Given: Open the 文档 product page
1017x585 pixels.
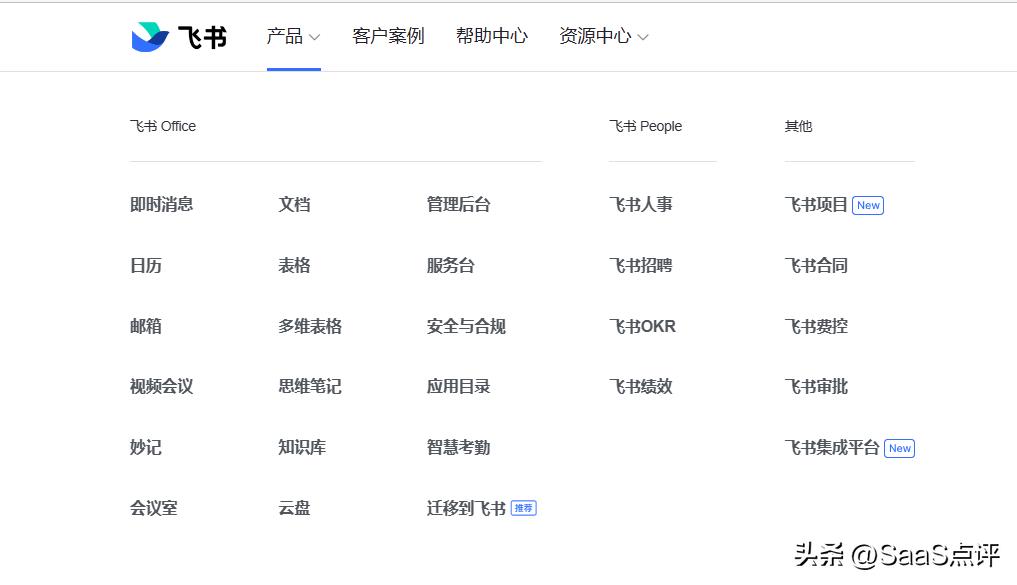Looking at the screenshot, I should (x=295, y=204).
